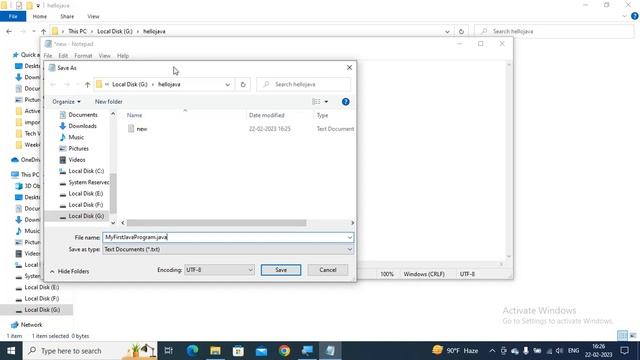Open Mail app from taskbar
This screenshot has width=640, height=360.
click(262, 351)
